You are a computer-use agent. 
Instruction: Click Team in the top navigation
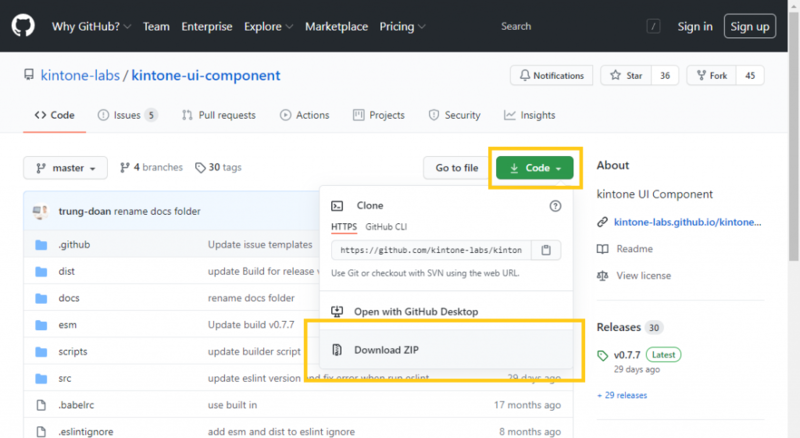[156, 27]
